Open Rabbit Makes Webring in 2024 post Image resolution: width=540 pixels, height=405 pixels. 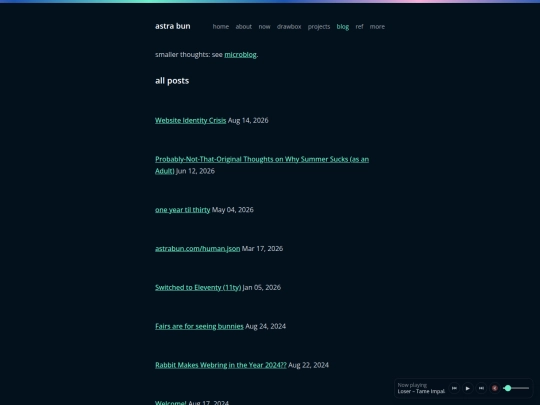click(221, 365)
